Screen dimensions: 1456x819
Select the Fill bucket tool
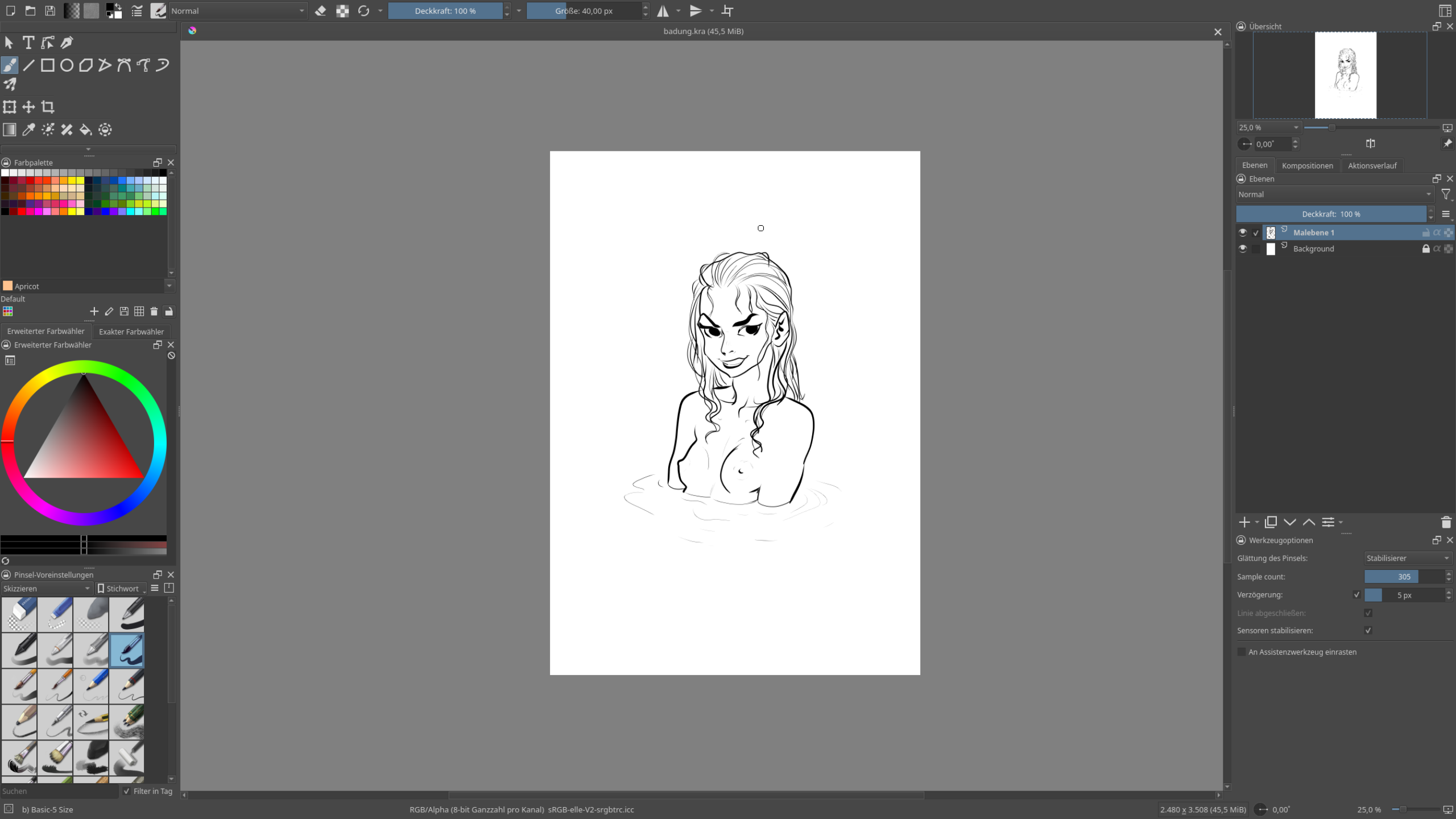86,130
